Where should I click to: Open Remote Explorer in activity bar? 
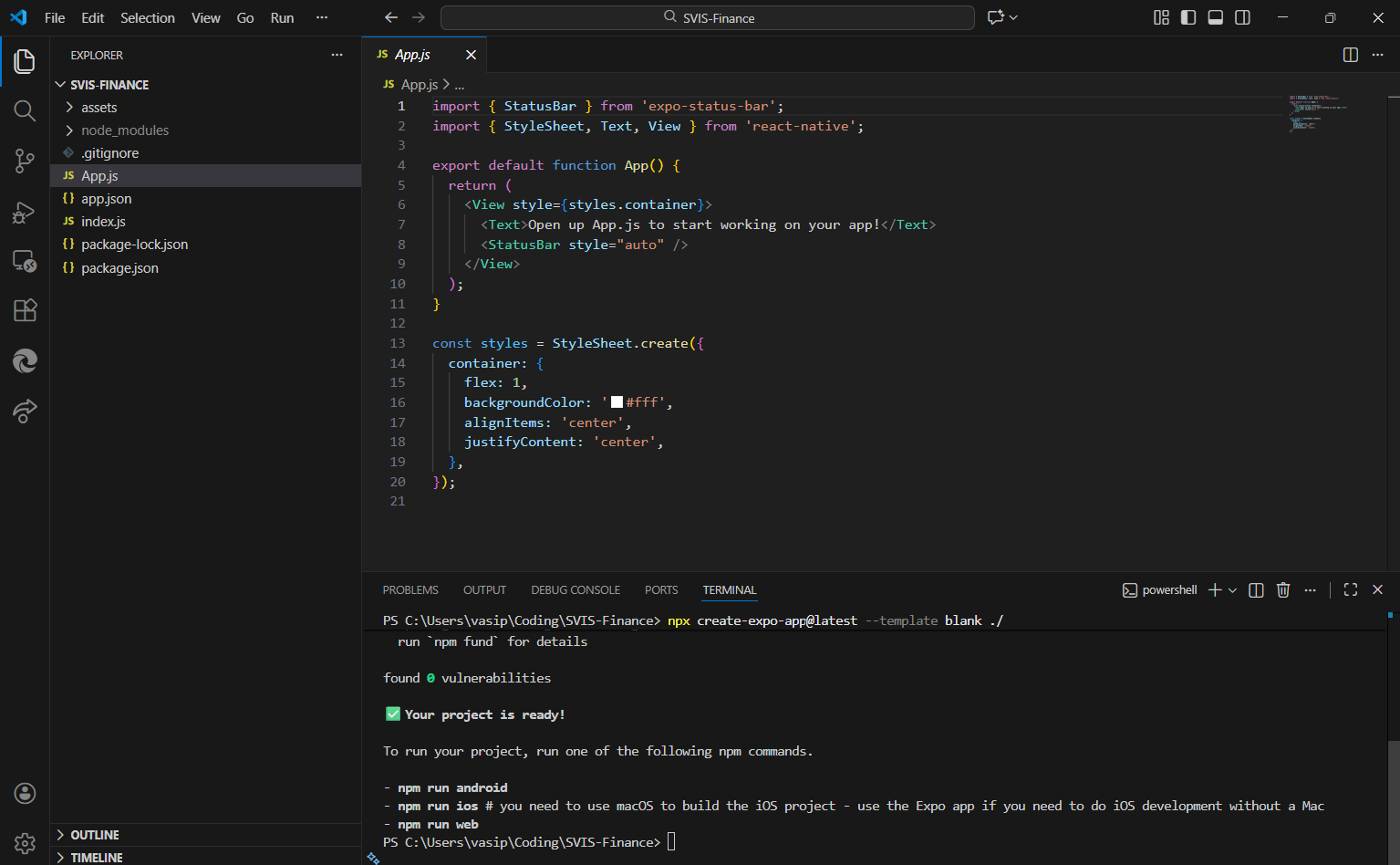[x=25, y=261]
